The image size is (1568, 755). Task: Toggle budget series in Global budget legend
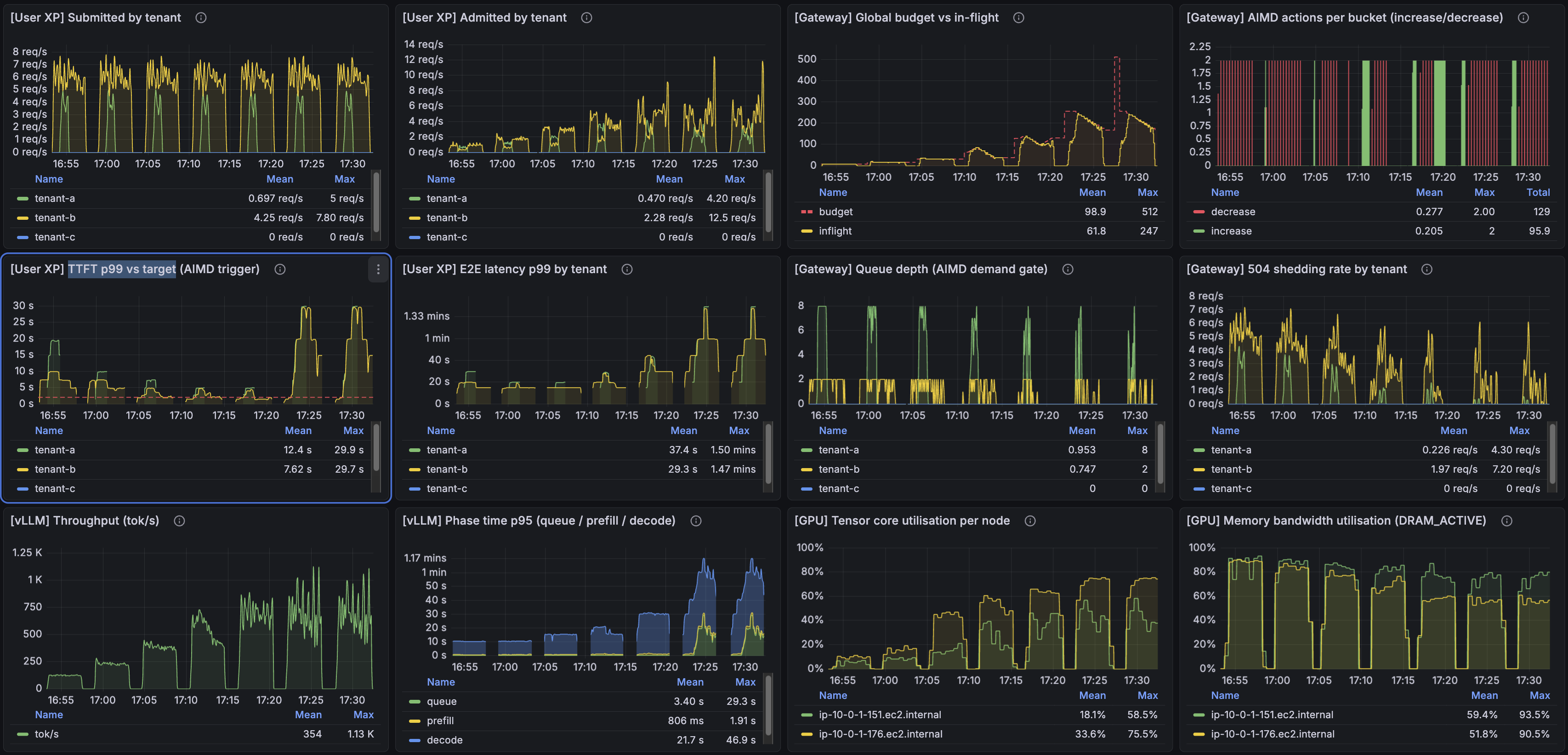836,212
